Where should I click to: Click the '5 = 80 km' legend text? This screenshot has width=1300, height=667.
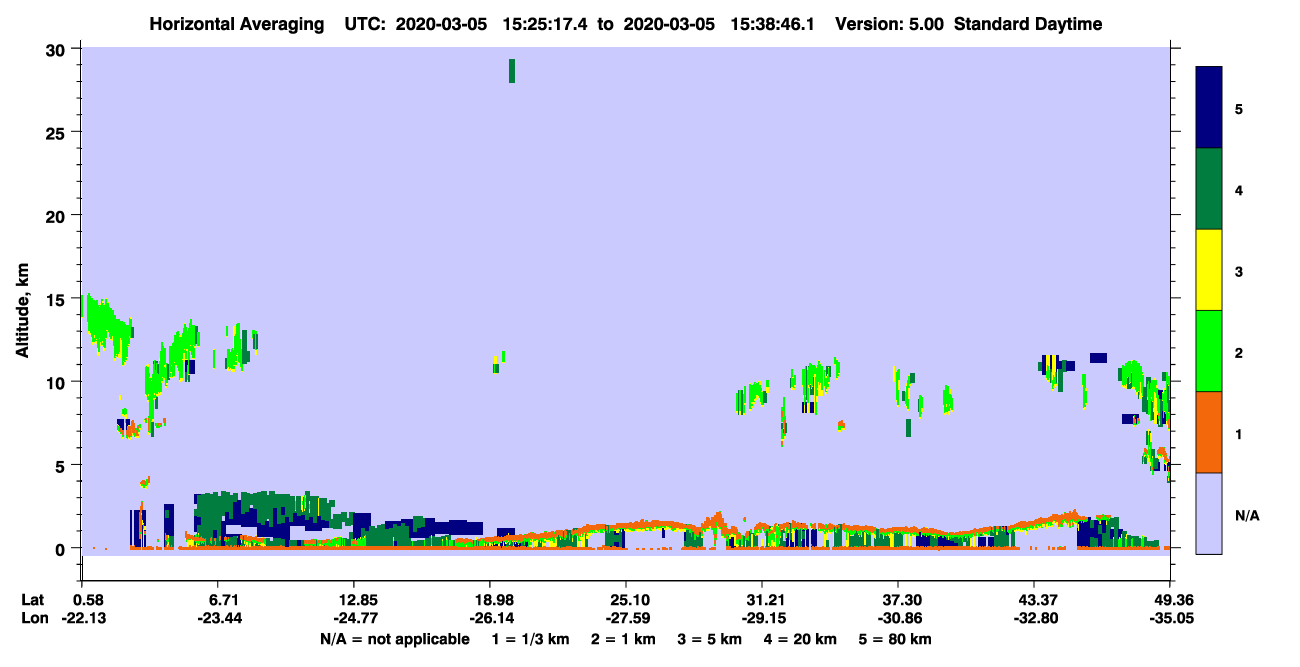(895, 639)
